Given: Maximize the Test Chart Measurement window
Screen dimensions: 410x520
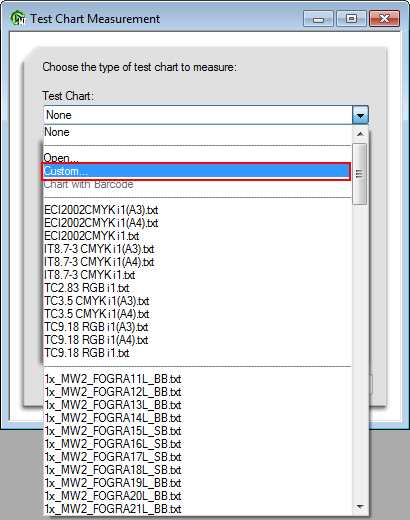Looking at the screenshot, I should click(x=351, y=19).
